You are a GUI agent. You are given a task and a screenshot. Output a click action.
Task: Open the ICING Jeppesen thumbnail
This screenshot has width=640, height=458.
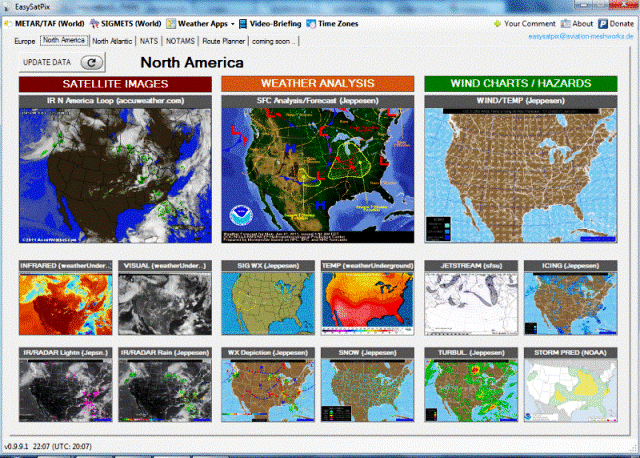point(571,304)
